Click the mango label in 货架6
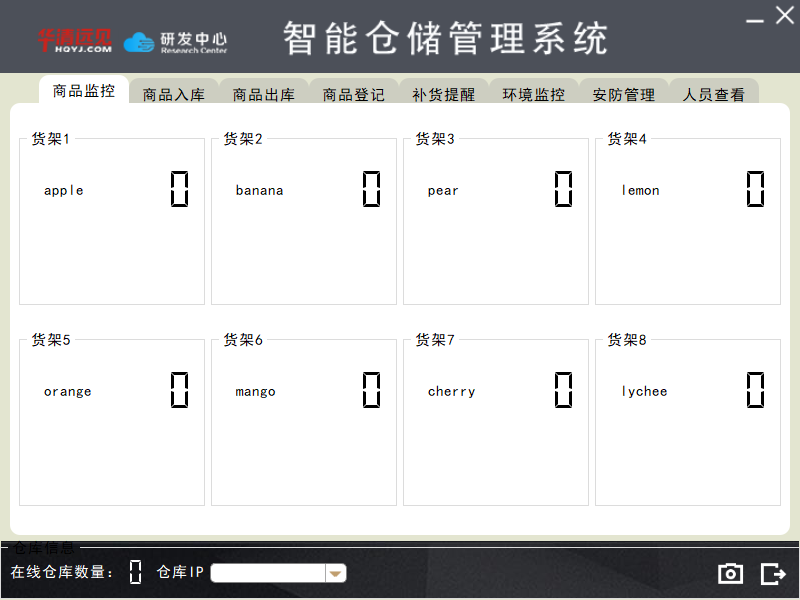This screenshot has width=800, height=600. point(256,392)
